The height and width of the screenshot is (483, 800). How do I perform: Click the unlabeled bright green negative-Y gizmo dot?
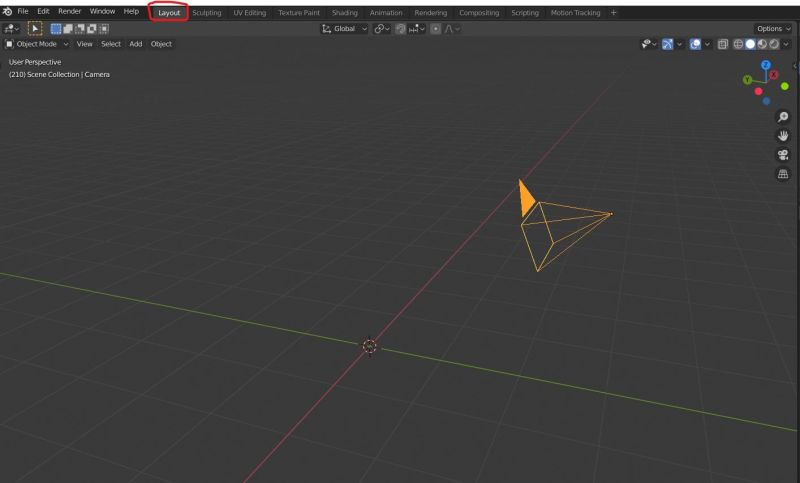[x=785, y=86]
